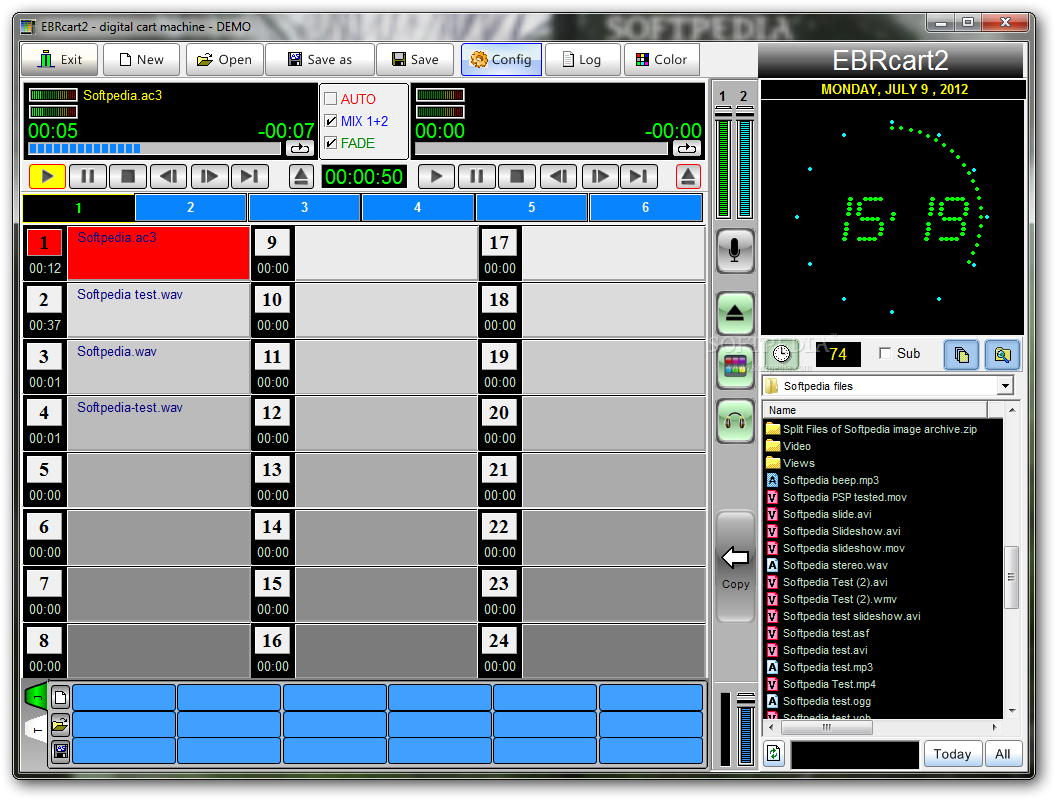Start playback on player 2
This screenshot has height=800, width=1056.
tap(436, 176)
